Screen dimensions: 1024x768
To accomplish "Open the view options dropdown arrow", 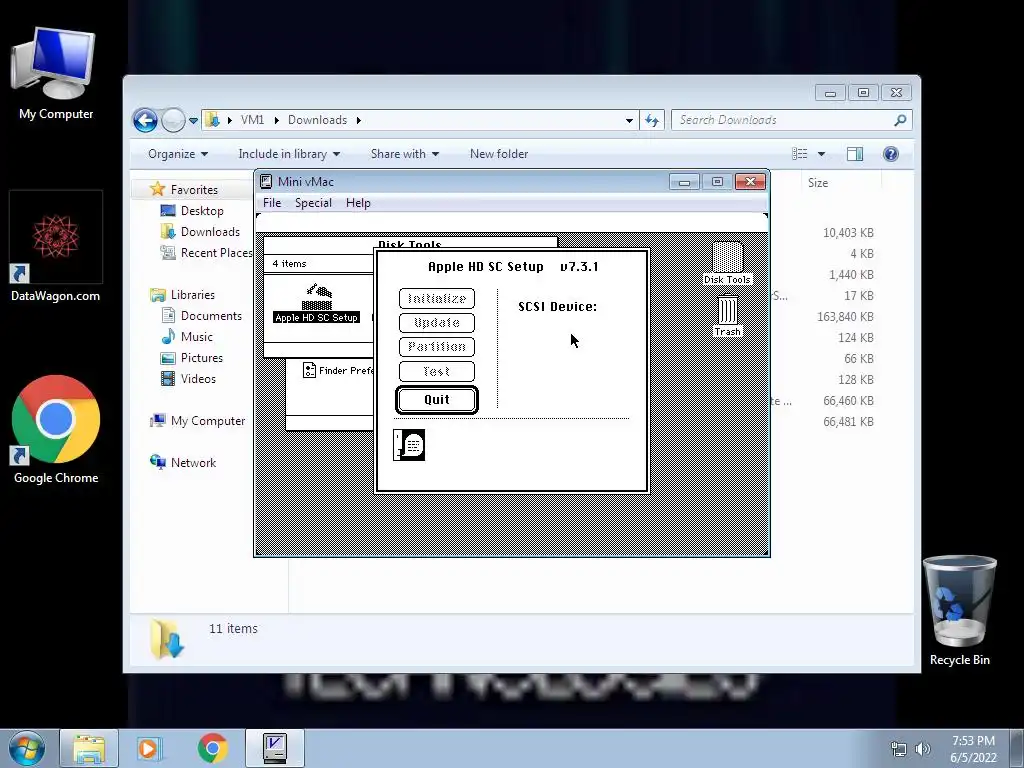I will coord(822,154).
